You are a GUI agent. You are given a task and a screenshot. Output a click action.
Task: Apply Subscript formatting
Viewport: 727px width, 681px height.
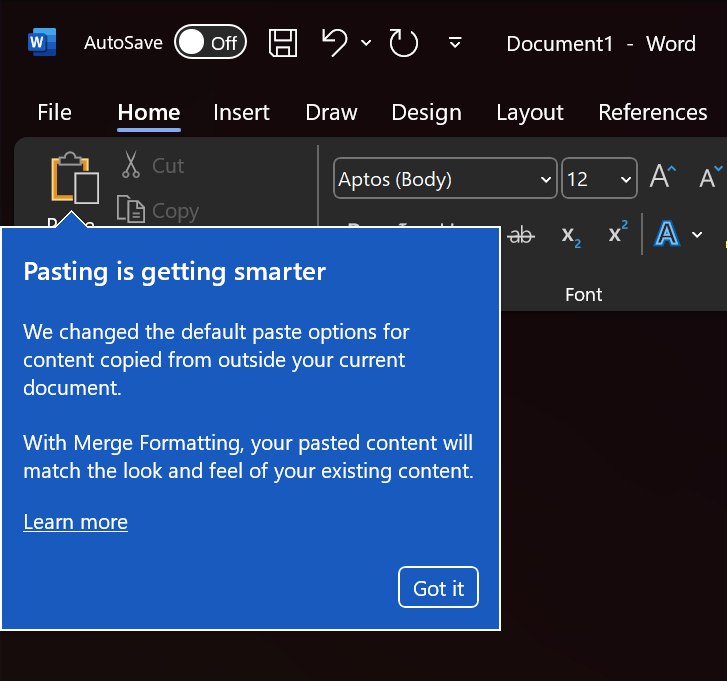571,235
